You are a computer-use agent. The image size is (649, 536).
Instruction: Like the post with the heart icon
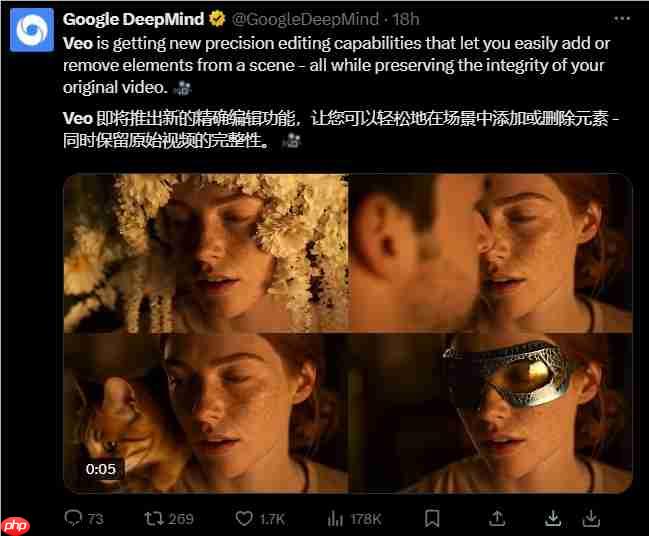[x=244, y=518]
